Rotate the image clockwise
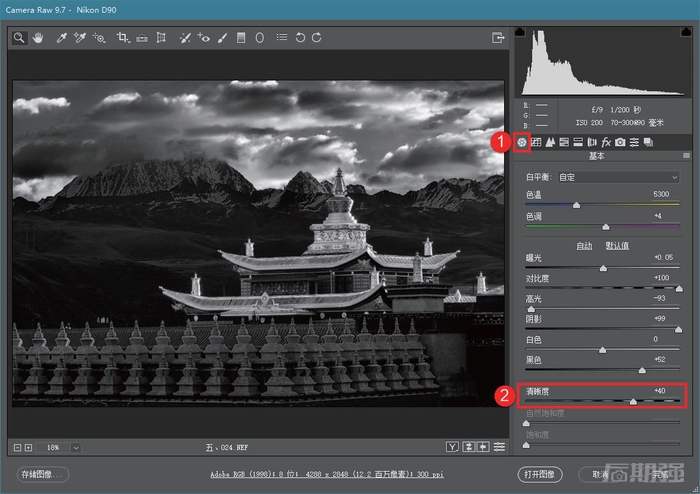 317,38
